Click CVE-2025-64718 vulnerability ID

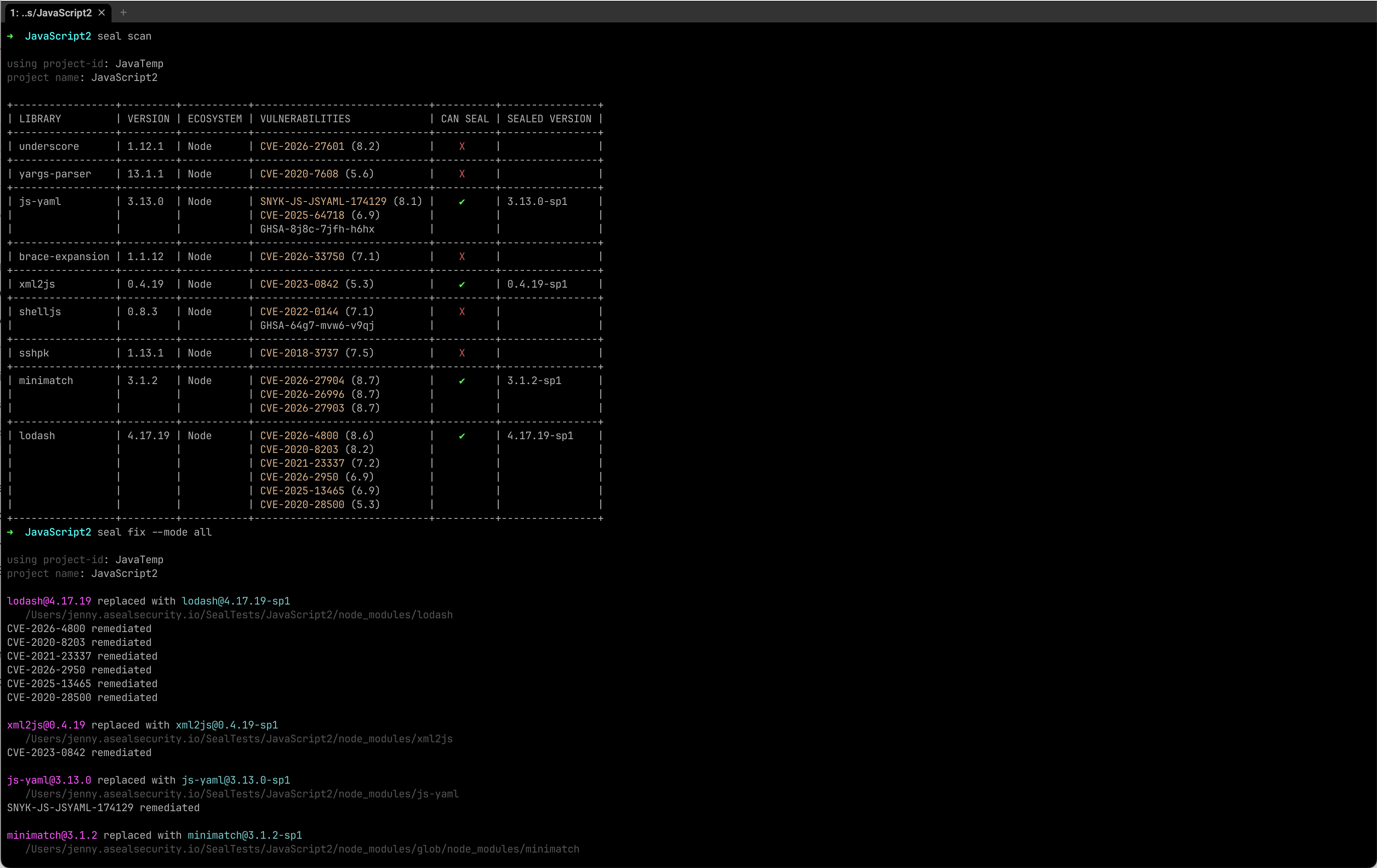pyautogui.click(x=303, y=216)
